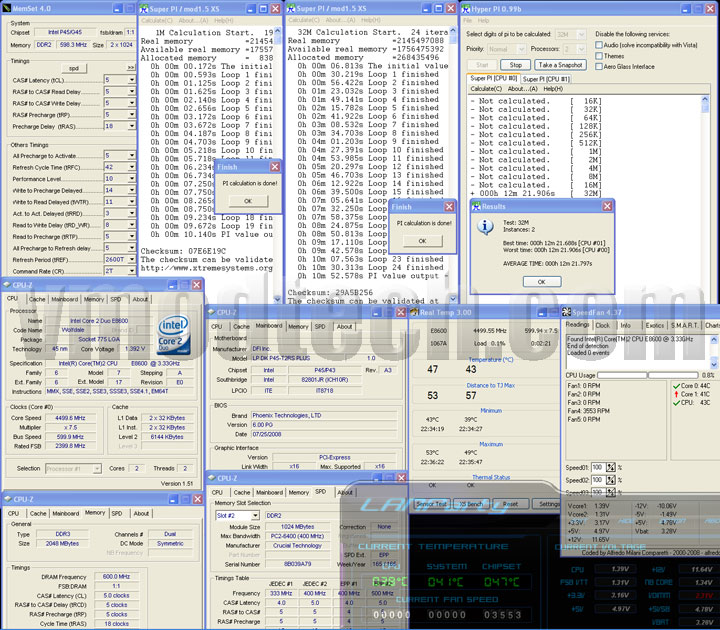Open the Exotics tab in SpeedFan
The image size is (720, 630).
pos(654,325)
